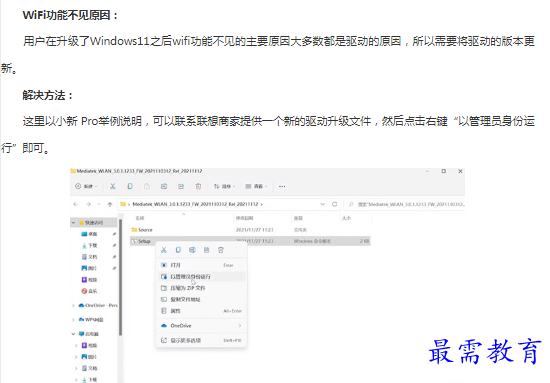Click the Mediatek_WLAN path in address bar
The image size is (550, 383).
click(195, 204)
